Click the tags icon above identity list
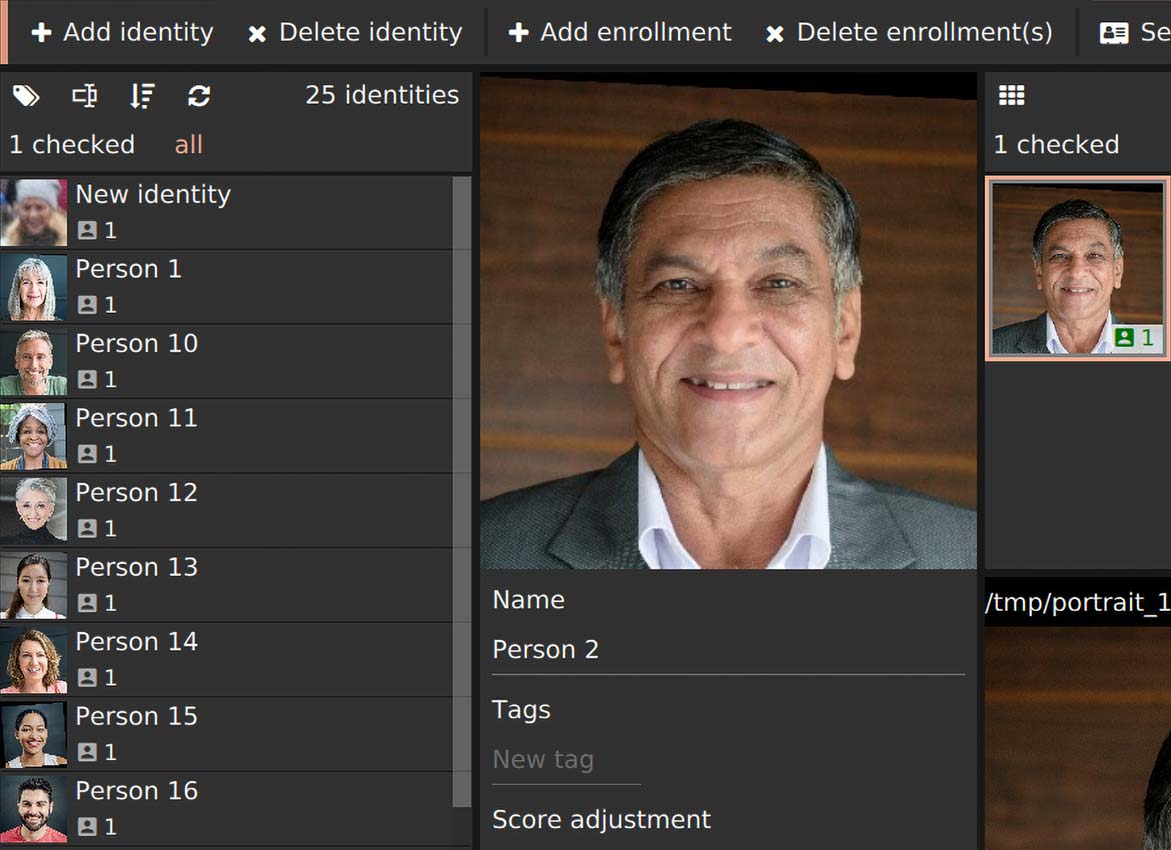This screenshot has width=1171, height=850. 26,96
